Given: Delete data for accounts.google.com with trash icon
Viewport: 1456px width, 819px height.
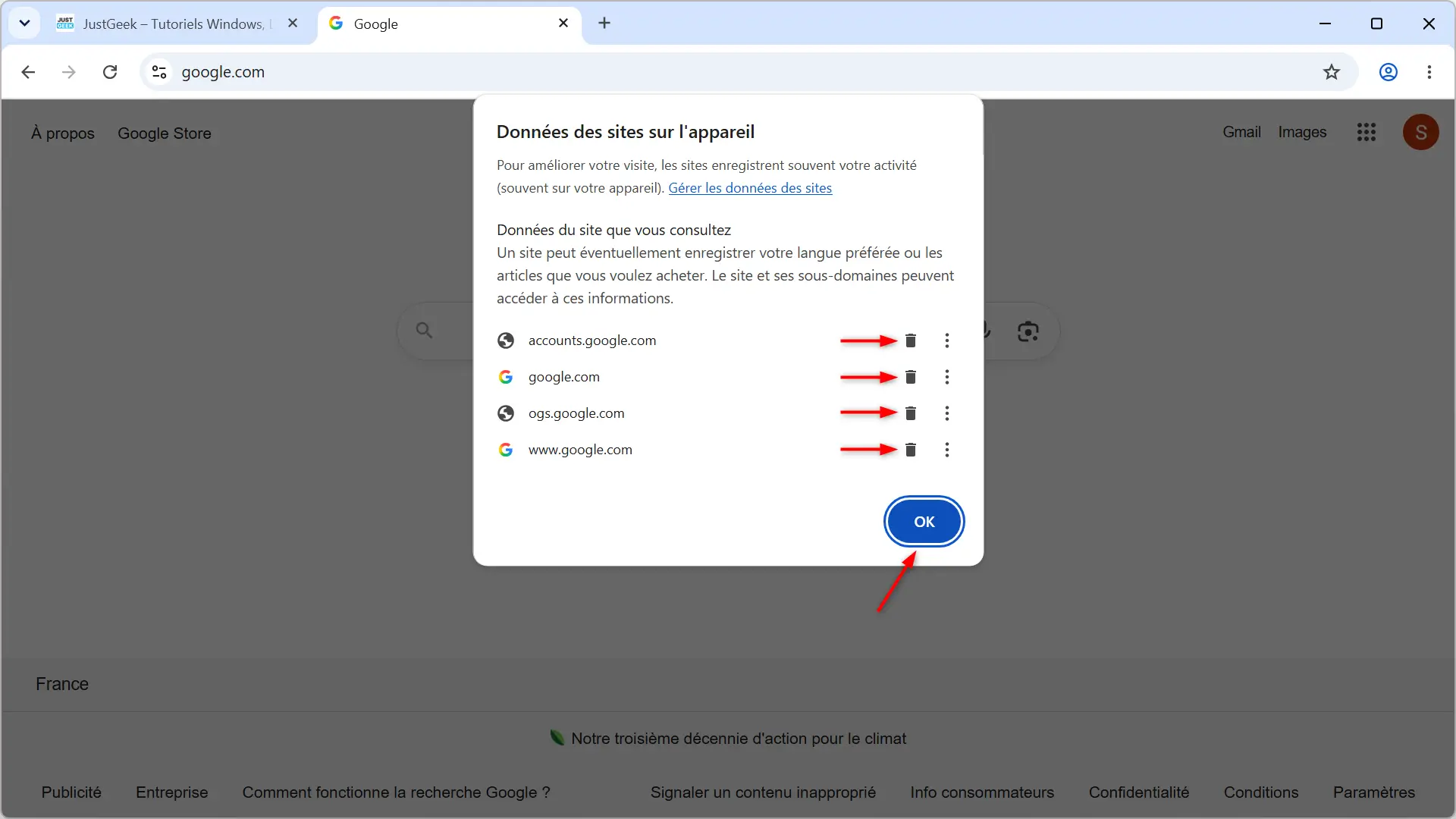Looking at the screenshot, I should coord(911,340).
